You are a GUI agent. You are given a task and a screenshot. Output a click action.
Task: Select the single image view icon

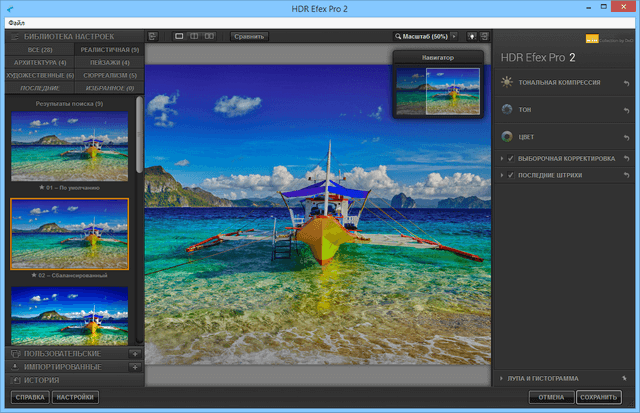pos(178,36)
